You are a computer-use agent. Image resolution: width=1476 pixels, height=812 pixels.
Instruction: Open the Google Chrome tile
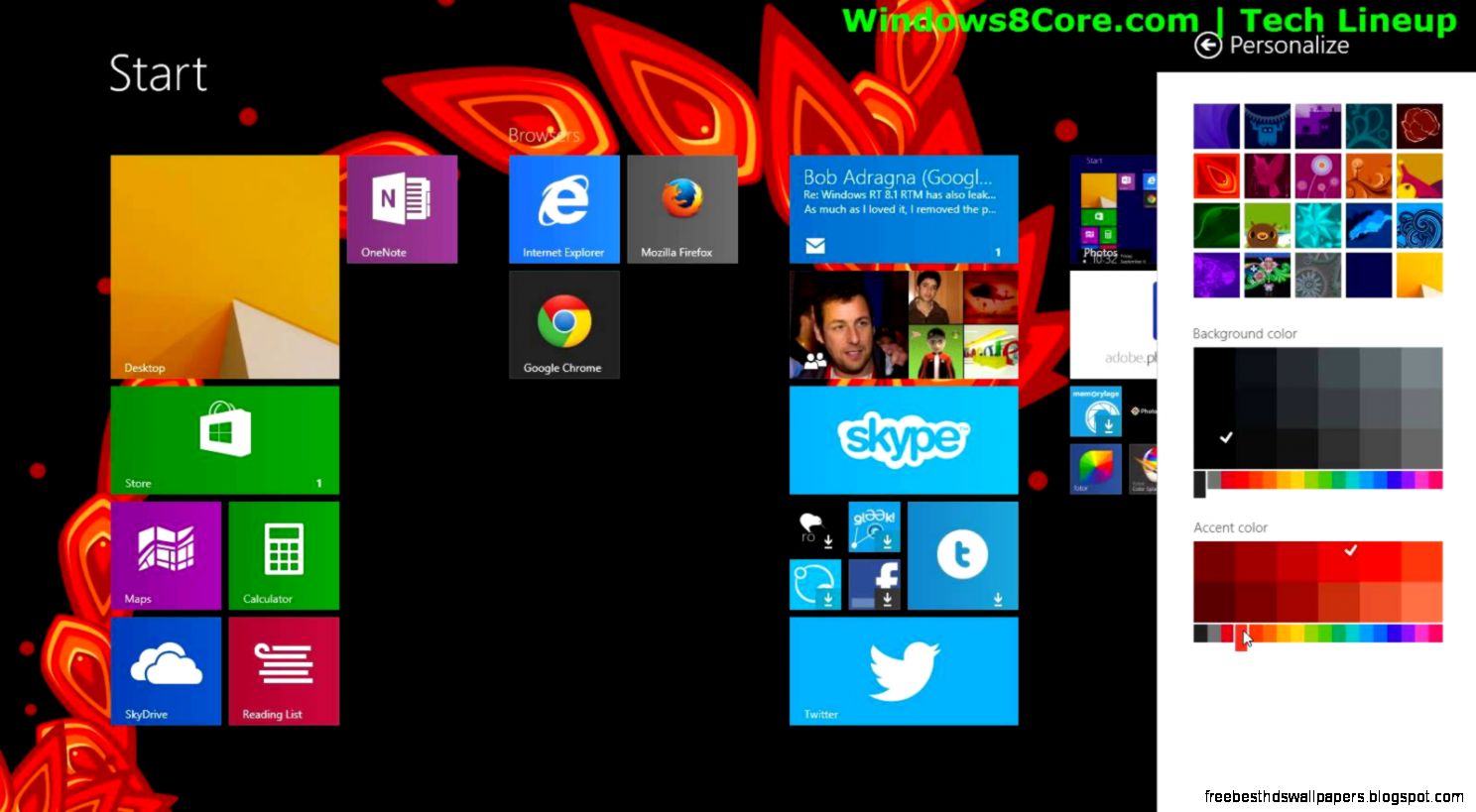click(x=564, y=324)
